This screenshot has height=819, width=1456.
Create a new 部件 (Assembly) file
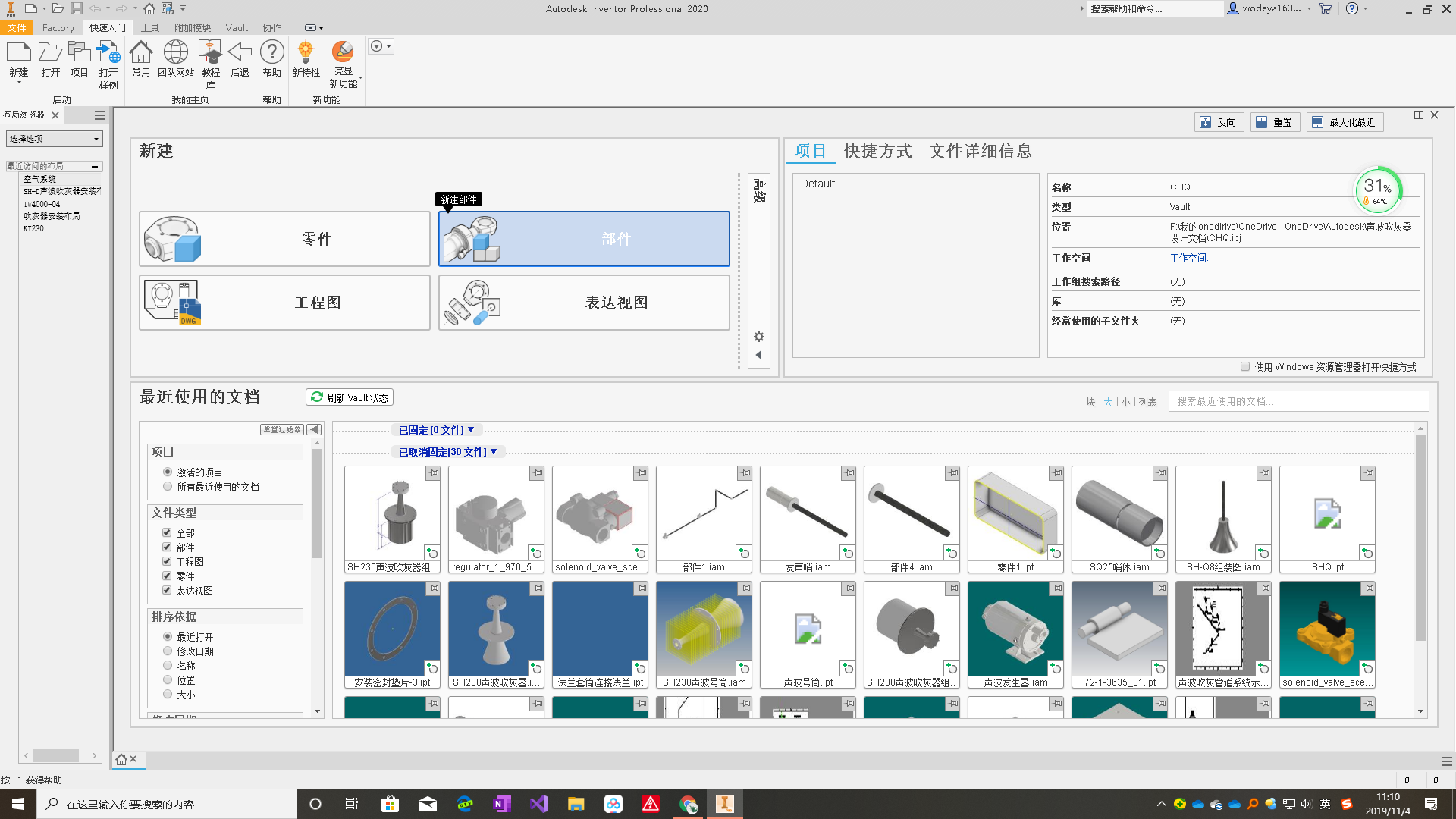click(x=584, y=239)
